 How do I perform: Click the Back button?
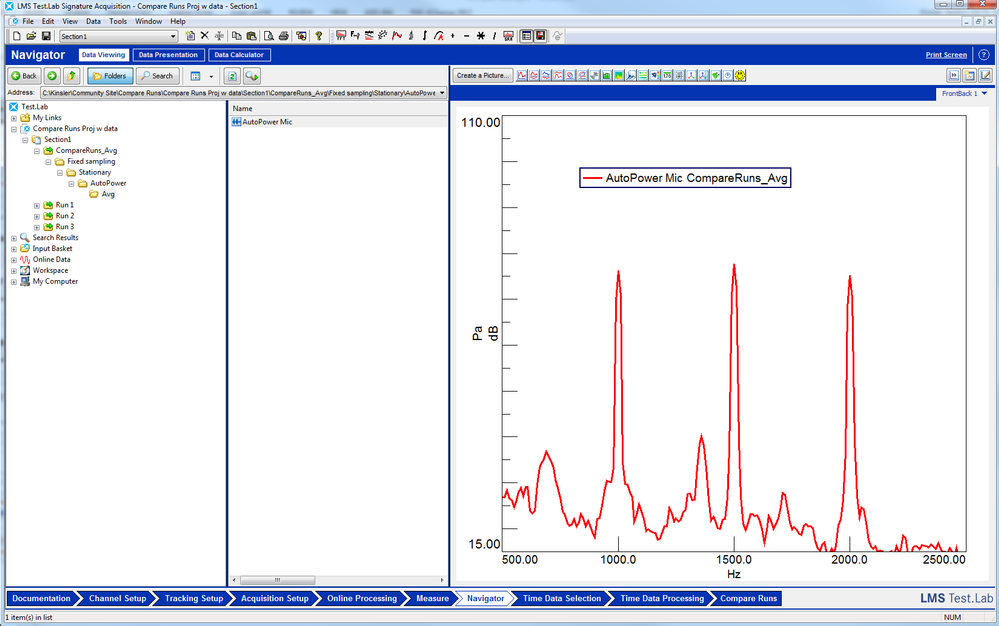[24, 76]
